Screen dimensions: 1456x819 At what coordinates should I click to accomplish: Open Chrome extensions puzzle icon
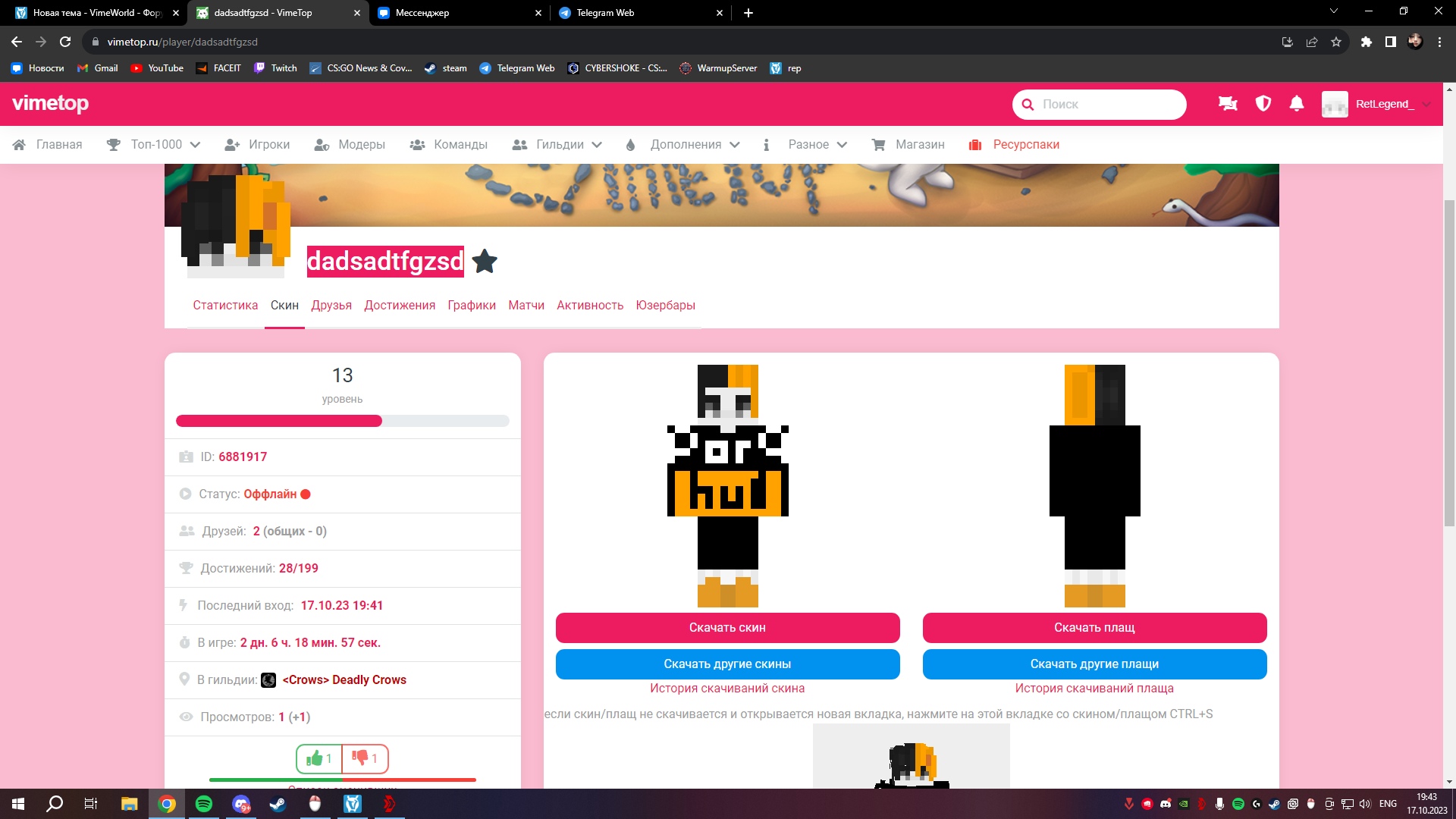coord(1366,42)
